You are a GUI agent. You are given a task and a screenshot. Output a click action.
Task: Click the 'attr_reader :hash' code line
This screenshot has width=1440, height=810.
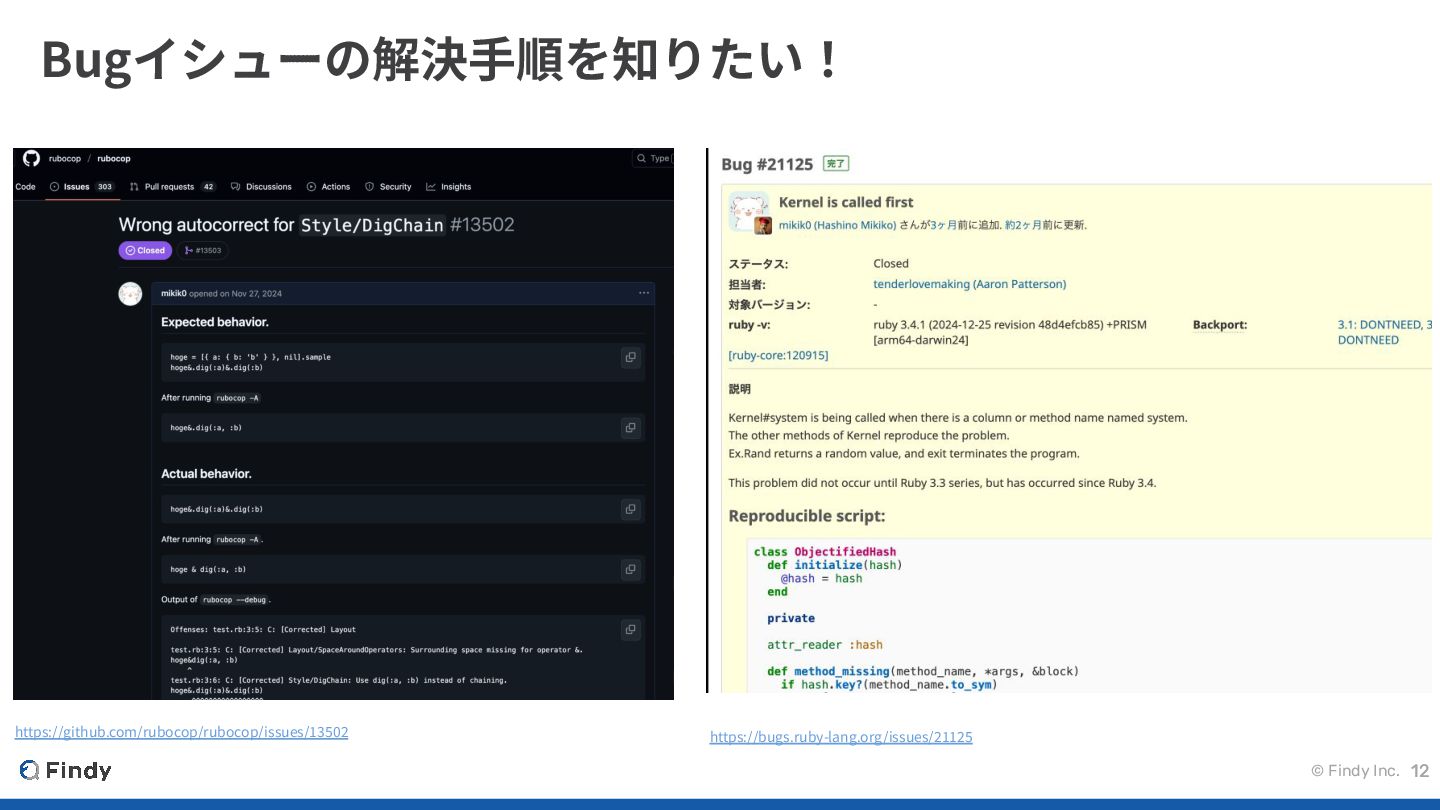coord(825,645)
